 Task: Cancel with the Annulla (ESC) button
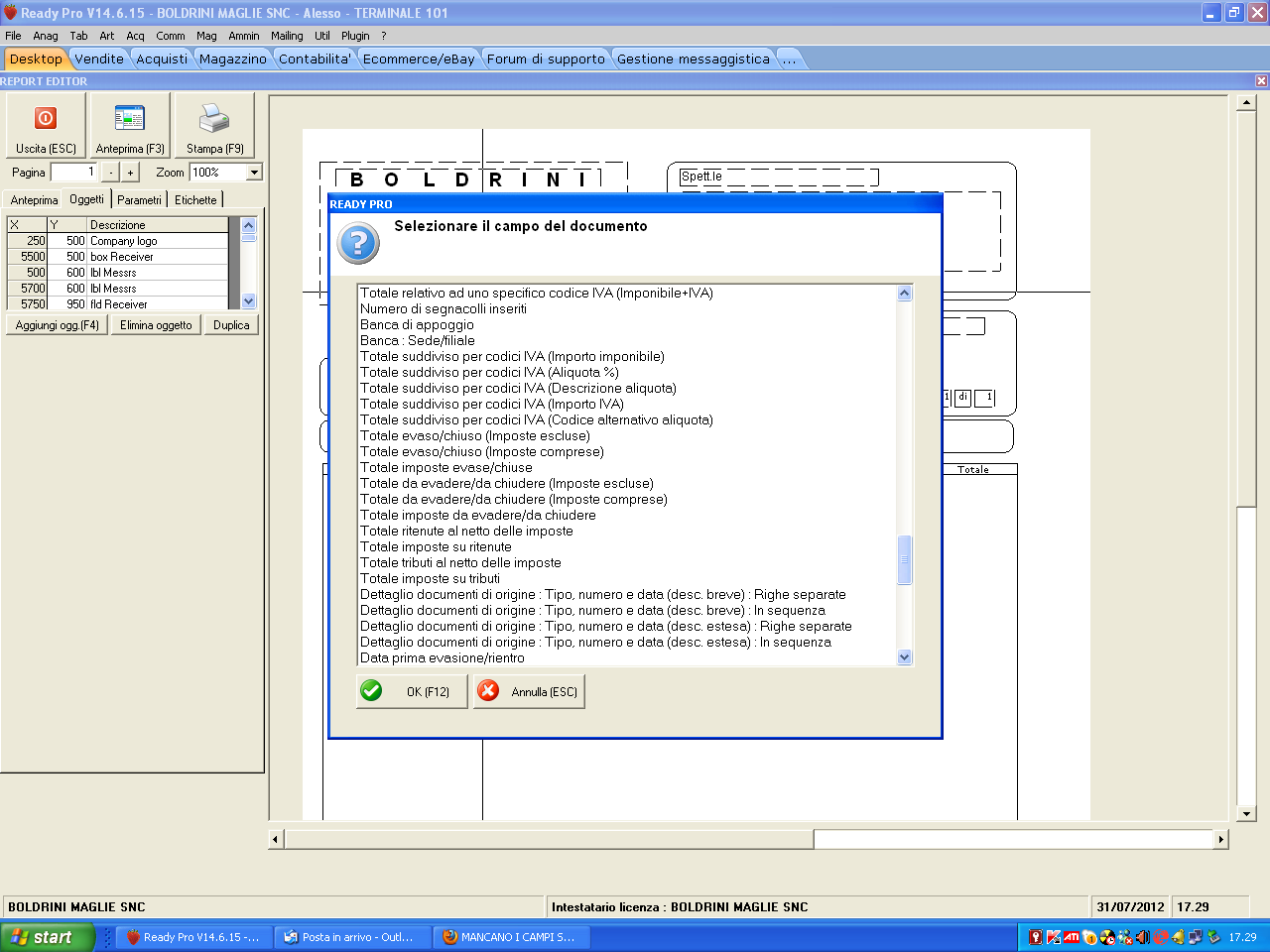click(x=529, y=691)
